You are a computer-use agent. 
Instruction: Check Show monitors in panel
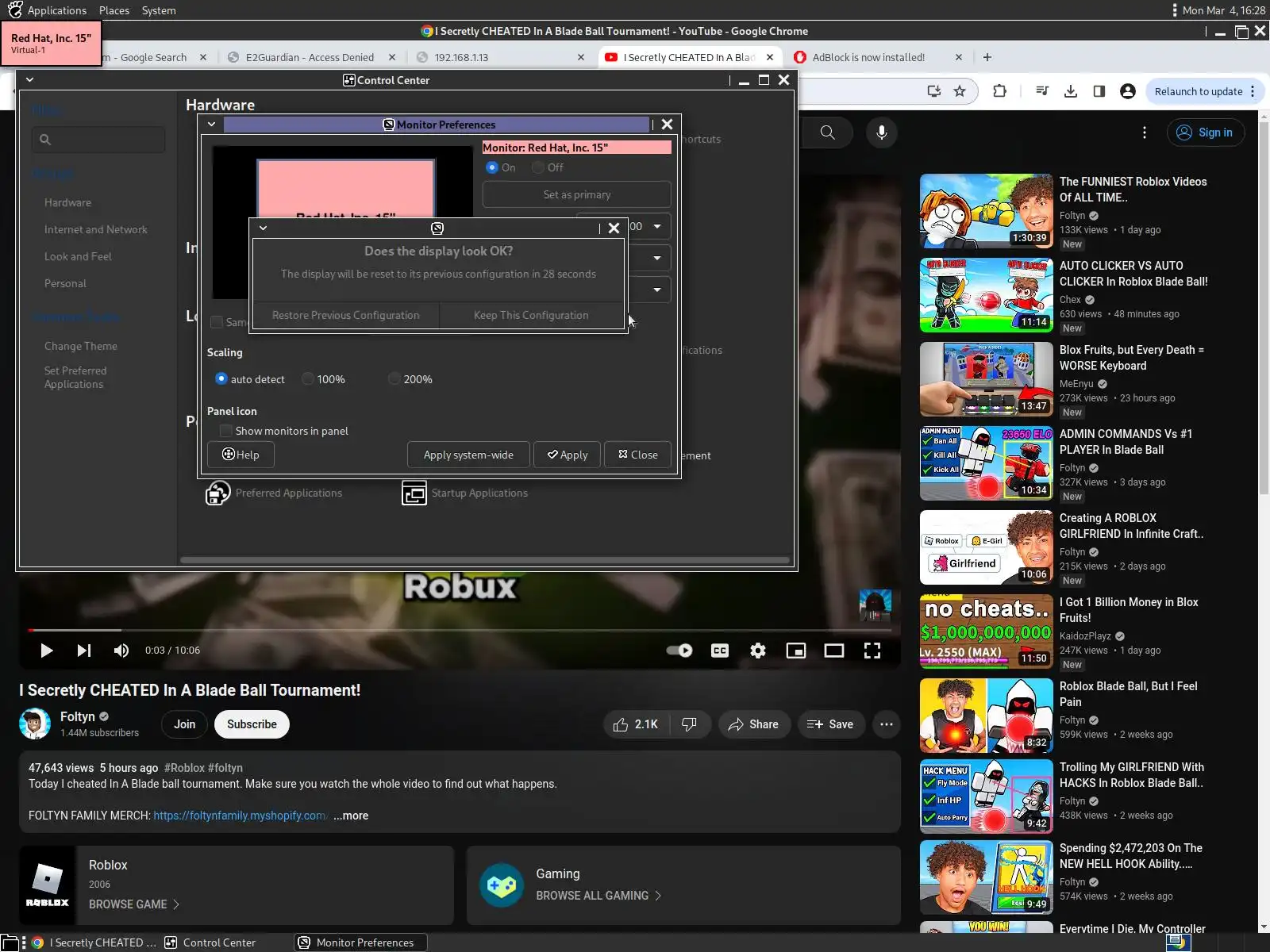[x=226, y=431]
